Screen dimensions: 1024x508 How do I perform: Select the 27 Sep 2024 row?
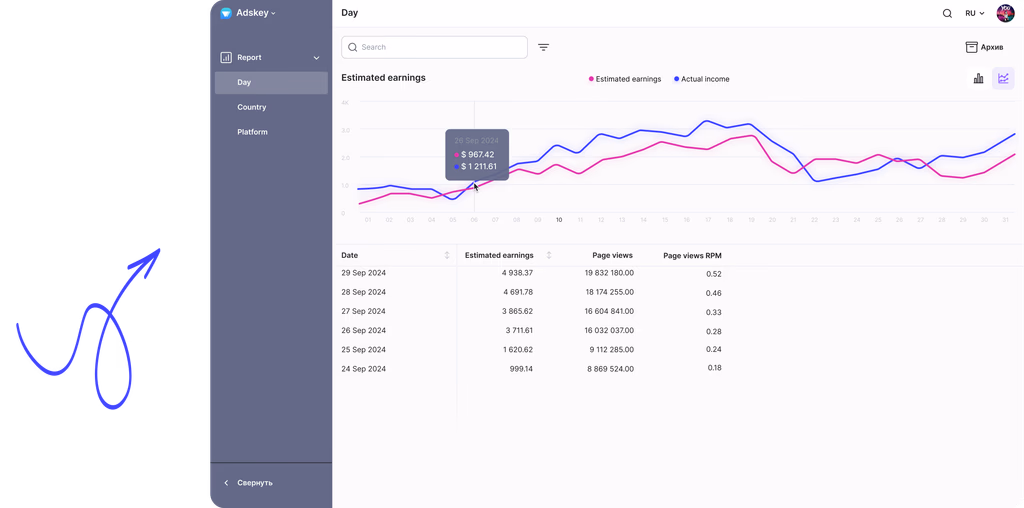[x=532, y=311]
